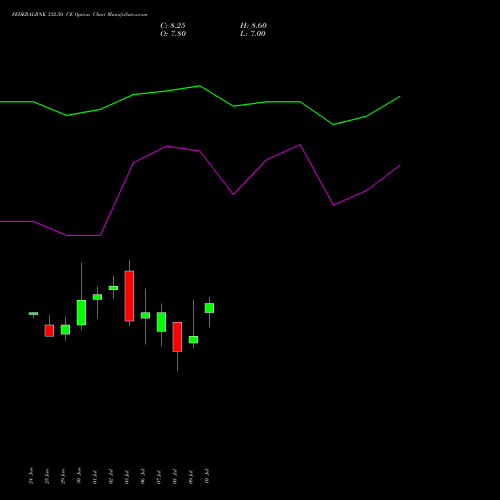Click the red candle above 25 Jun
Image resolution: width=500 pixels, height=500 pixels.
point(49,331)
